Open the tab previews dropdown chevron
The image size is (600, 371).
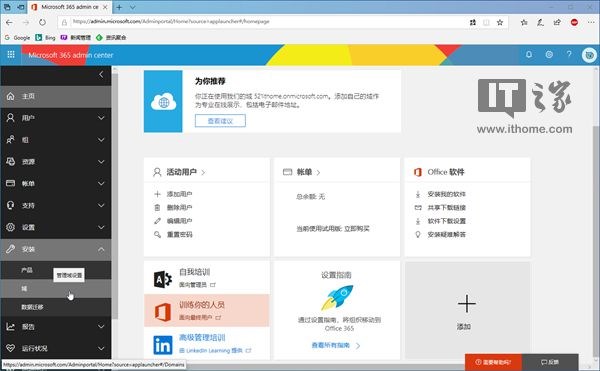click(x=132, y=7)
